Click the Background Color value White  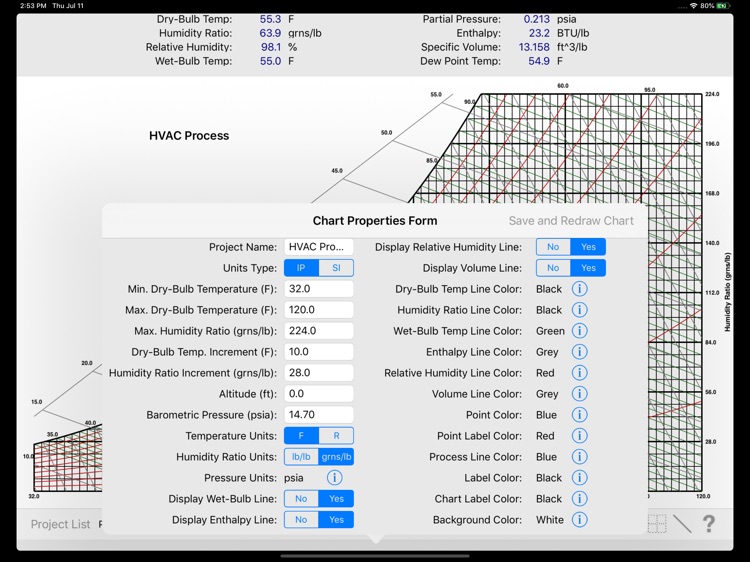(550, 520)
